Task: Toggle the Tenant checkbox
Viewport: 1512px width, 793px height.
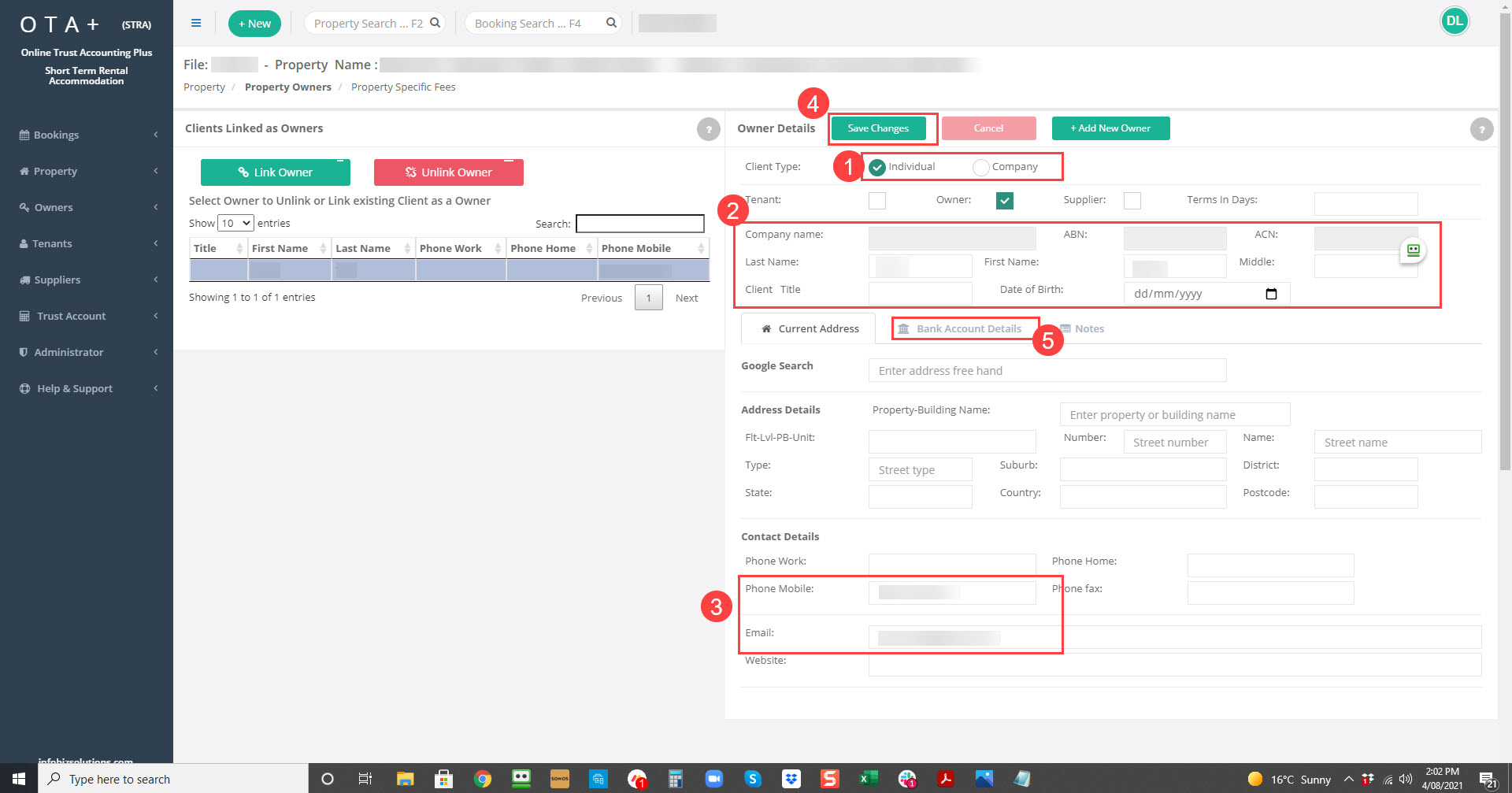Action: 877,201
